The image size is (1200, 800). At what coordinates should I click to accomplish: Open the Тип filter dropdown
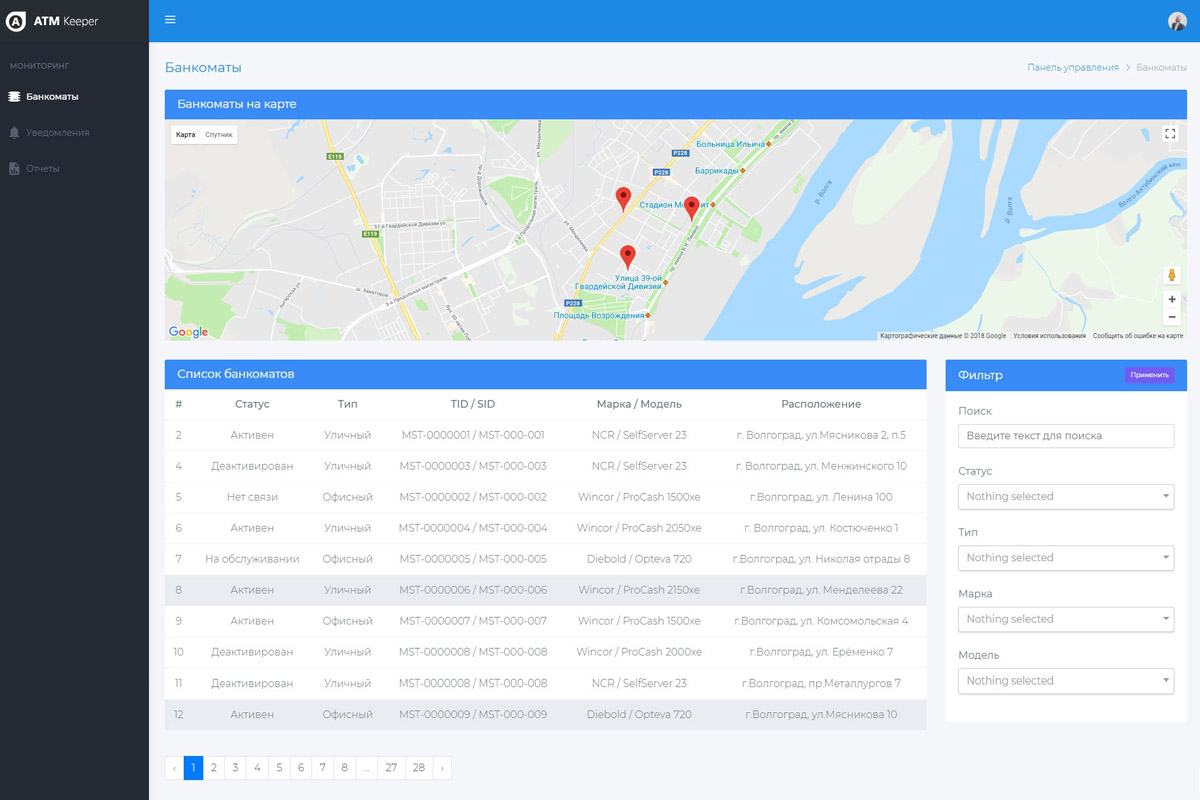[x=1066, y=558]
